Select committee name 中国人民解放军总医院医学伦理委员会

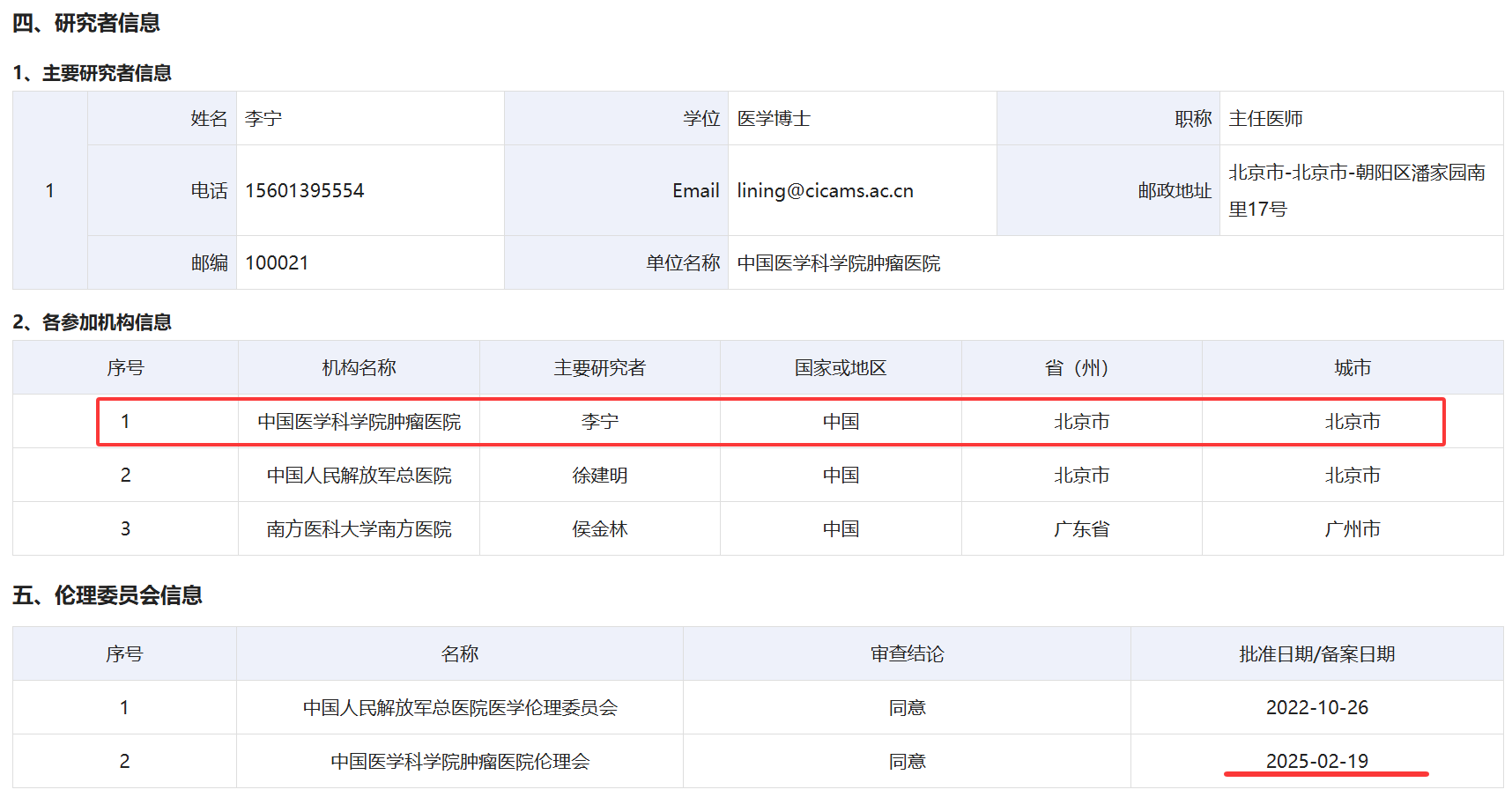[x=460, y=707]
